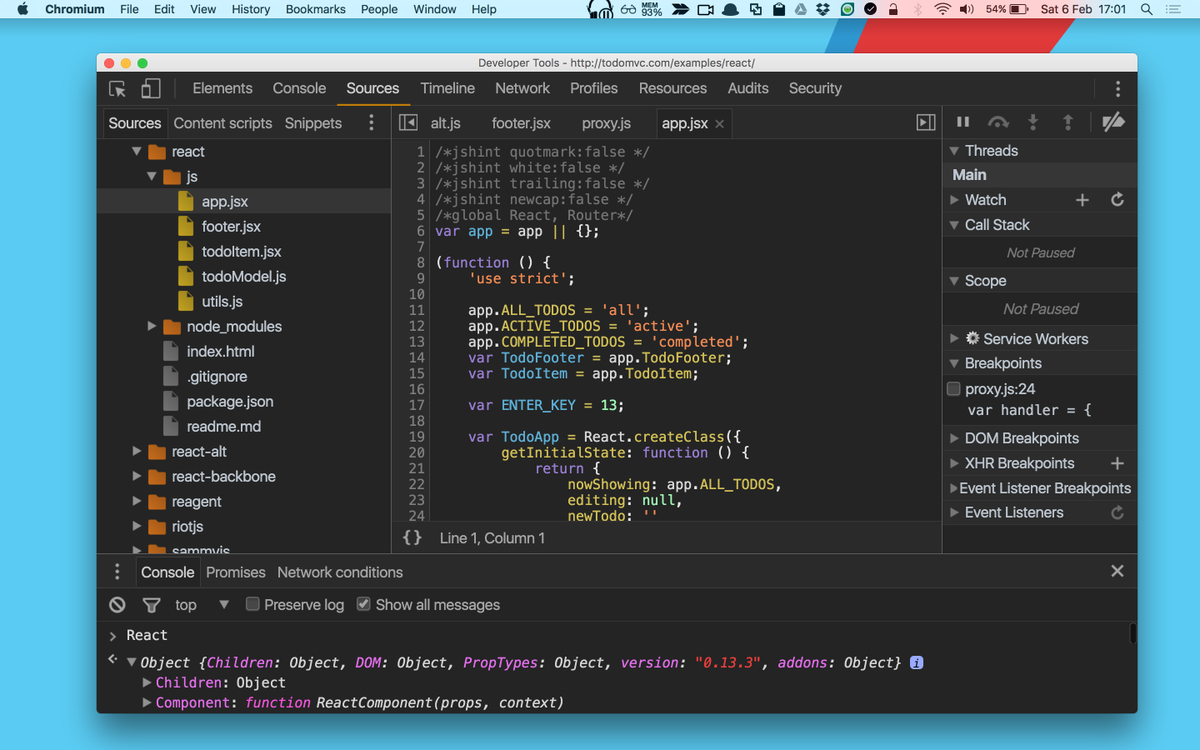Screen dimensions: 1200x750
Task: Open Spotlight search in menu bar
Action: [1146, 9]
